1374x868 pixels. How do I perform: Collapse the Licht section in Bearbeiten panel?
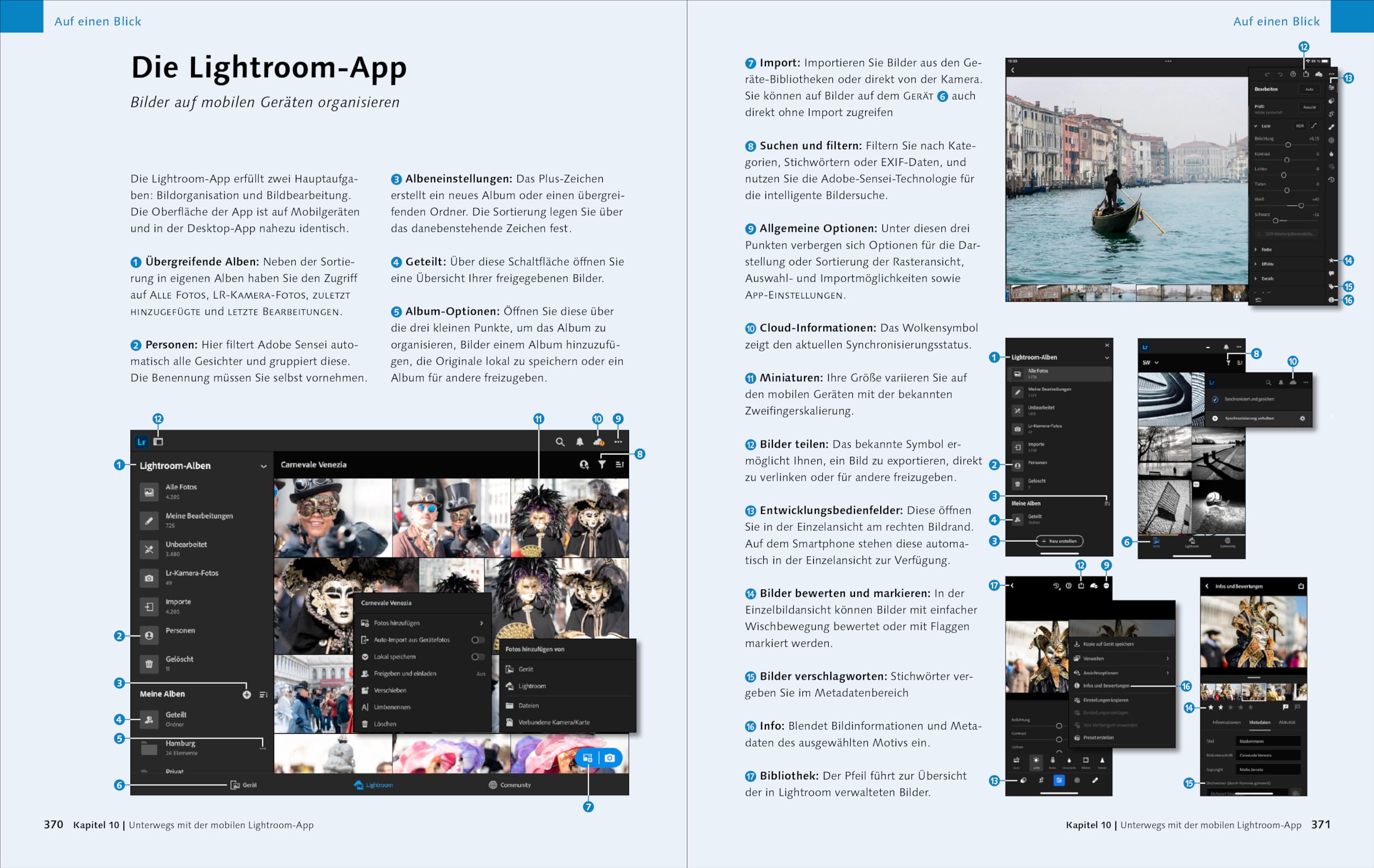(x=1256, y=126)
